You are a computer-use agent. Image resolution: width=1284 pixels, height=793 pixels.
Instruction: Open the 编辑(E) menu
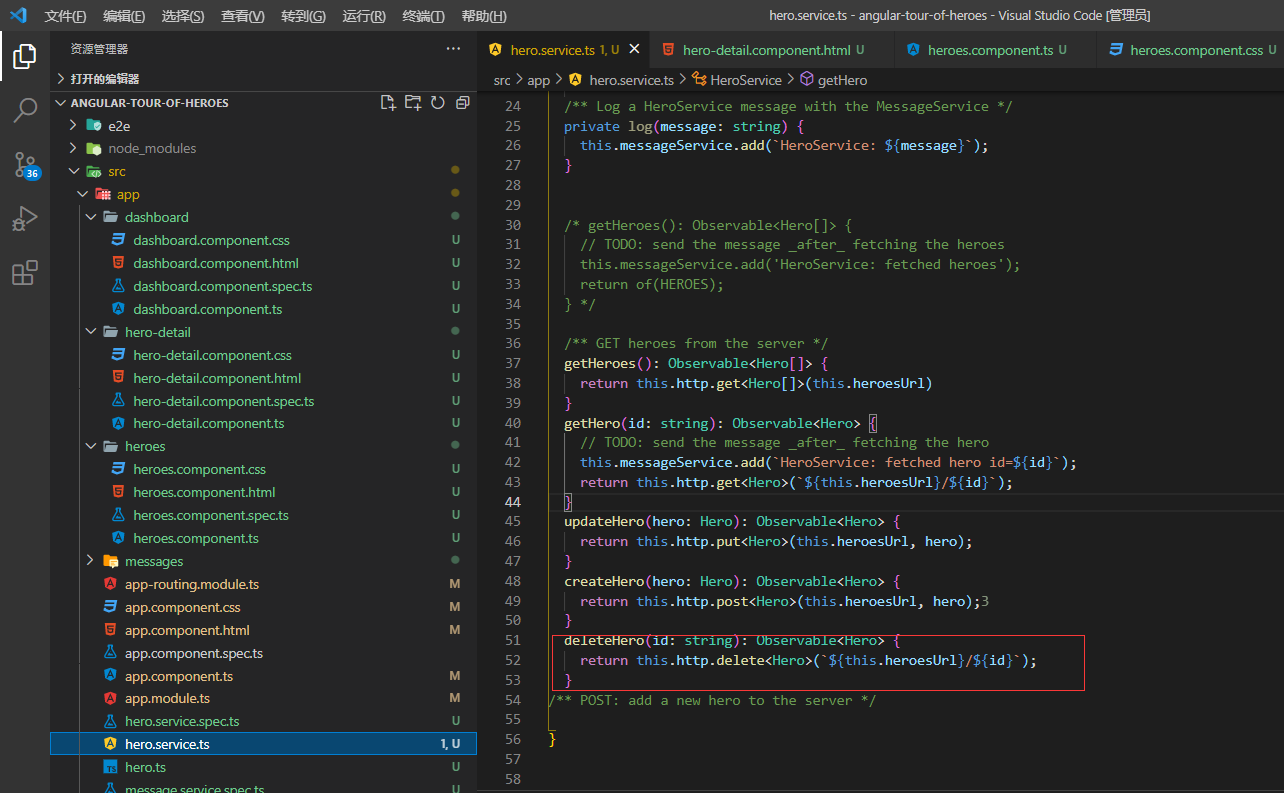[124, 16]
